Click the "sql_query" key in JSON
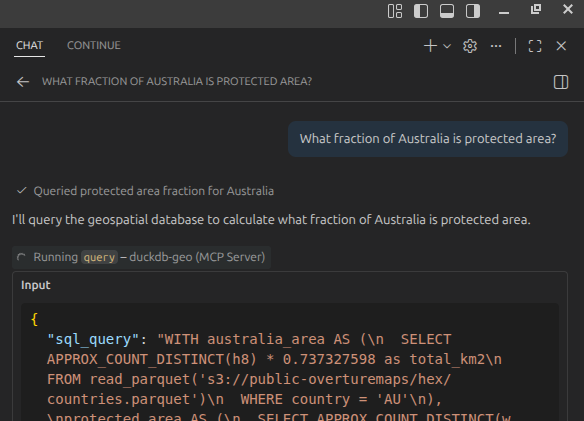The height and width of the screenshot is (421, 584). pos(93,339)
